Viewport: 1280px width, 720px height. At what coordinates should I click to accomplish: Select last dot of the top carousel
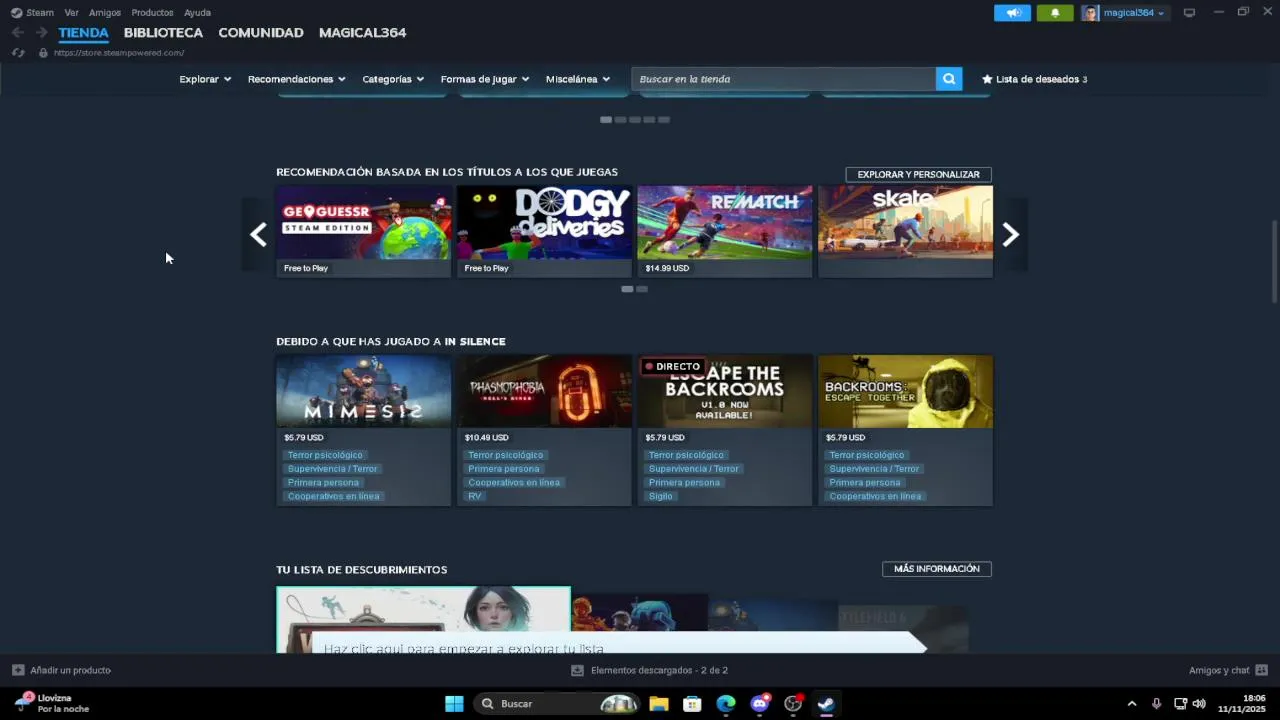click(x=664, y=120)
